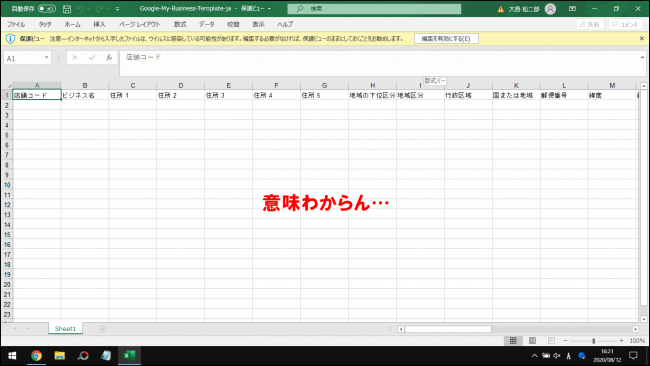Switch to the 挿入 tab
The image size is (650, 366).
pos(99,24)
